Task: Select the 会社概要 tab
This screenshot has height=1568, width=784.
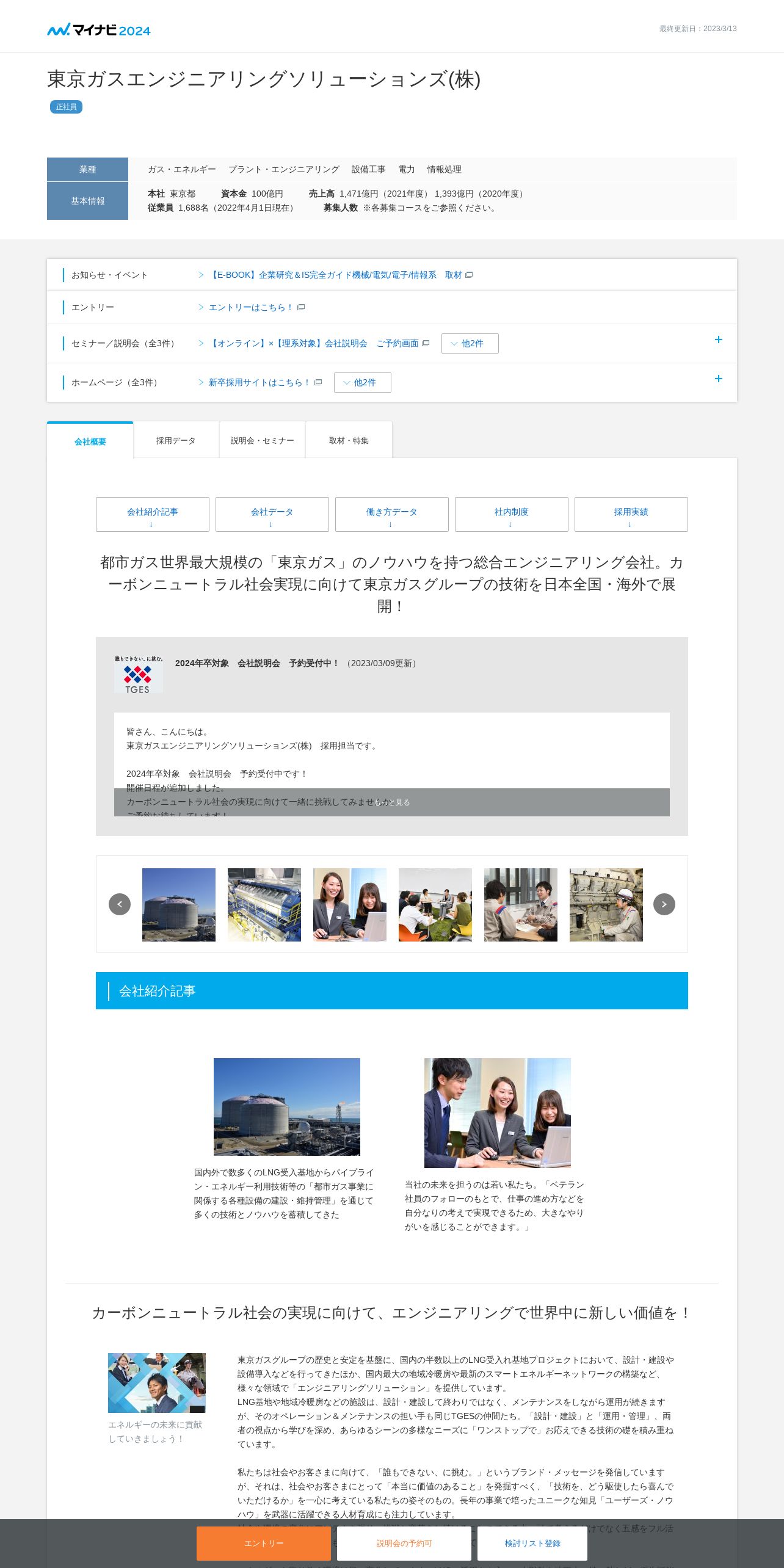Action: coord(90,441)
